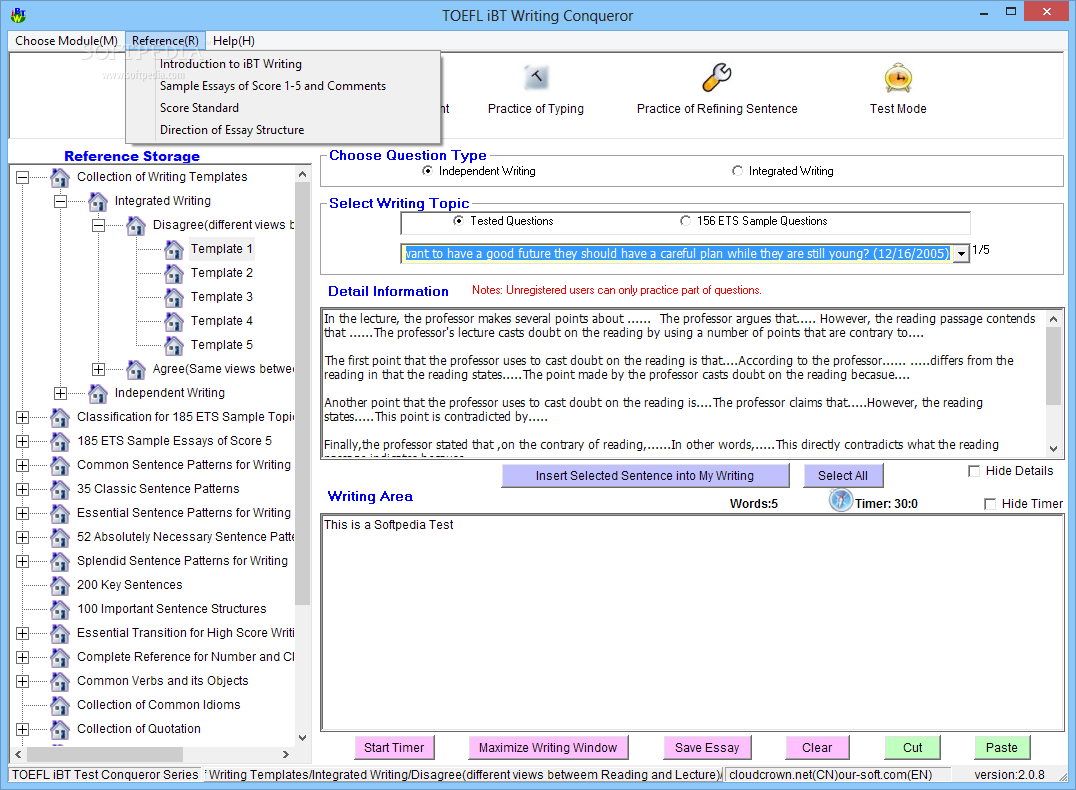Open Practice of Typing module icon
This screenshot has height=790, width=1076.
pyautogui.click(x=536, y=78)
